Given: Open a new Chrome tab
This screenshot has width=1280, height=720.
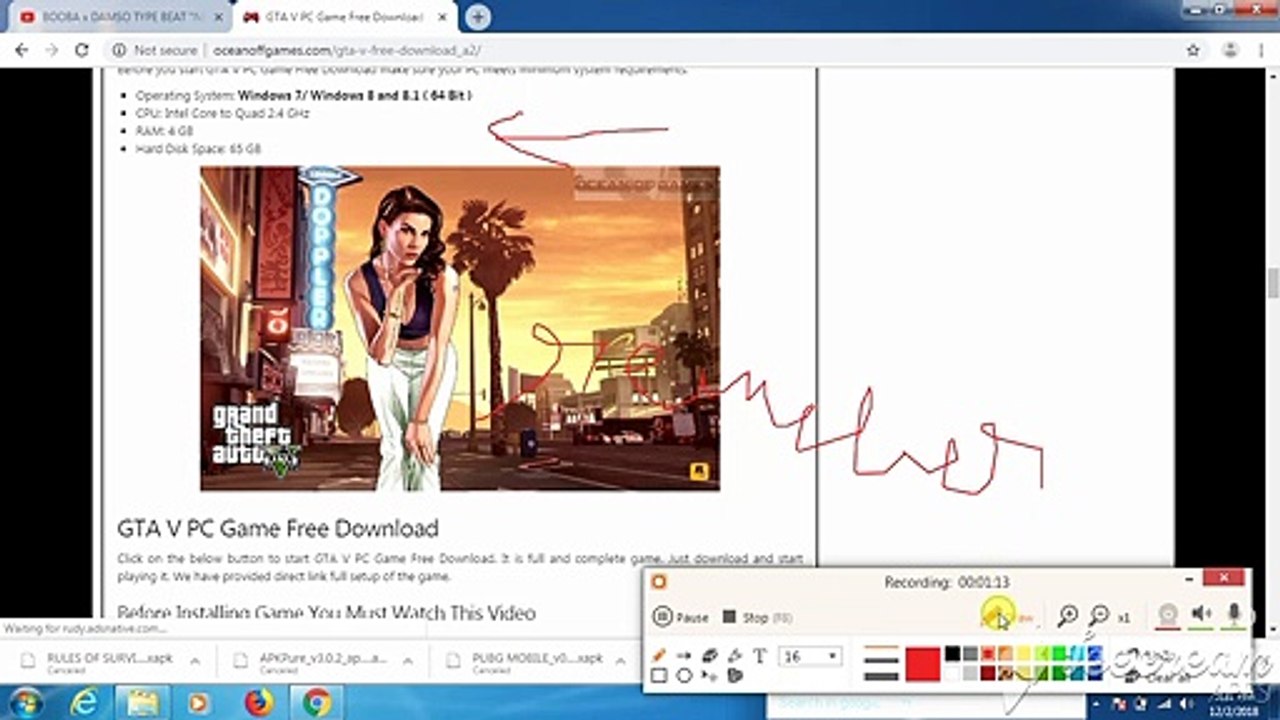Looking at the screenshot, I should click(479, 17).
